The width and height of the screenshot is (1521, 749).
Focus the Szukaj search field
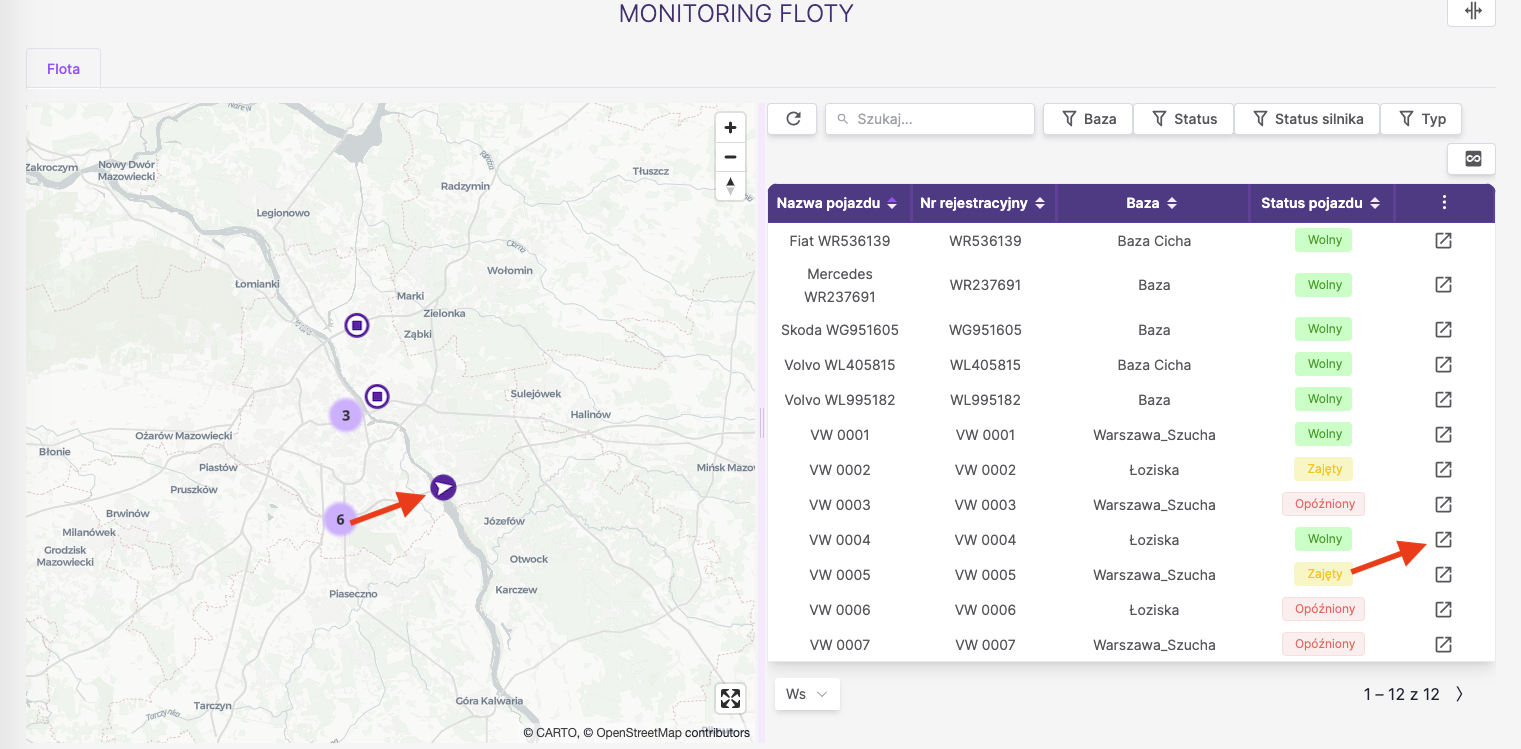(x=930, y=119)
